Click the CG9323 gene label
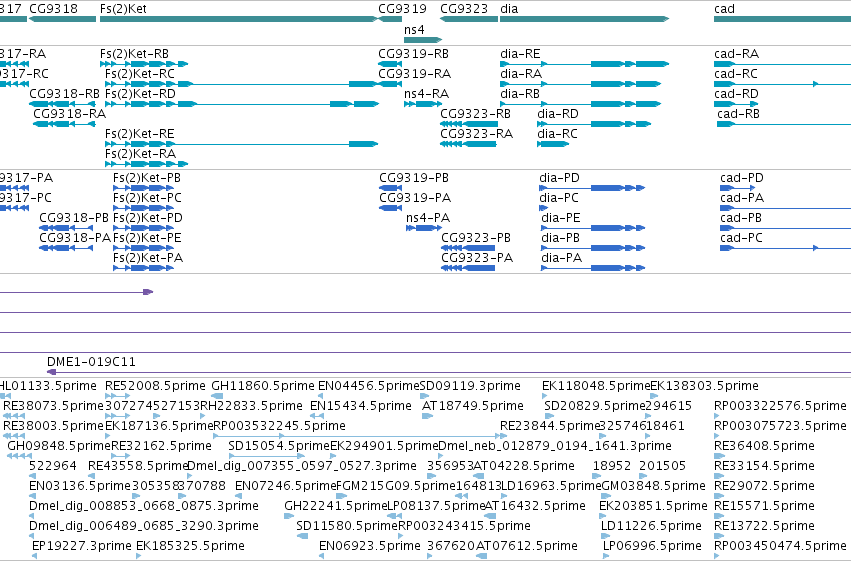851x561 pixels. [x=464, y=9]
